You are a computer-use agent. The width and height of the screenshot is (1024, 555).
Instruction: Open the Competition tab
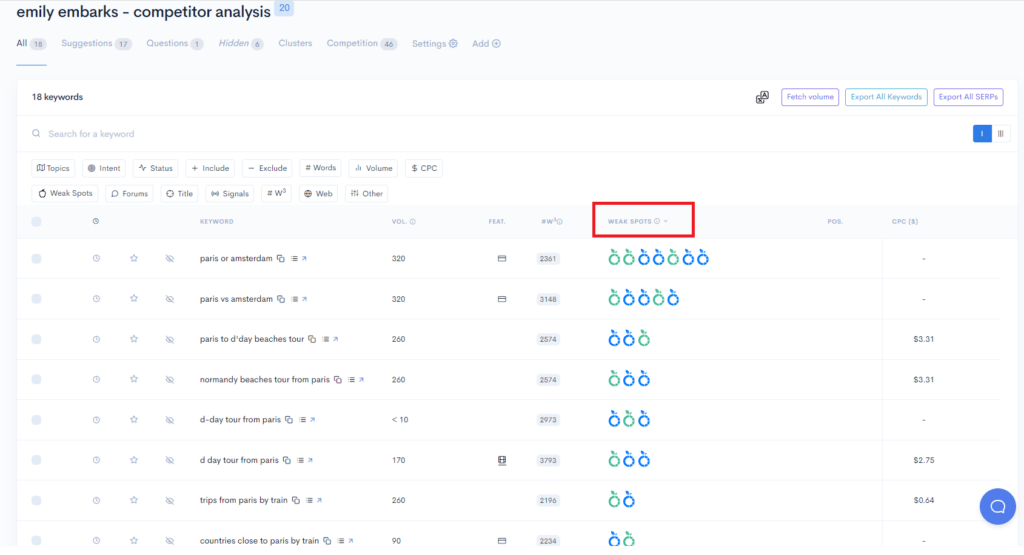(352, 44)
